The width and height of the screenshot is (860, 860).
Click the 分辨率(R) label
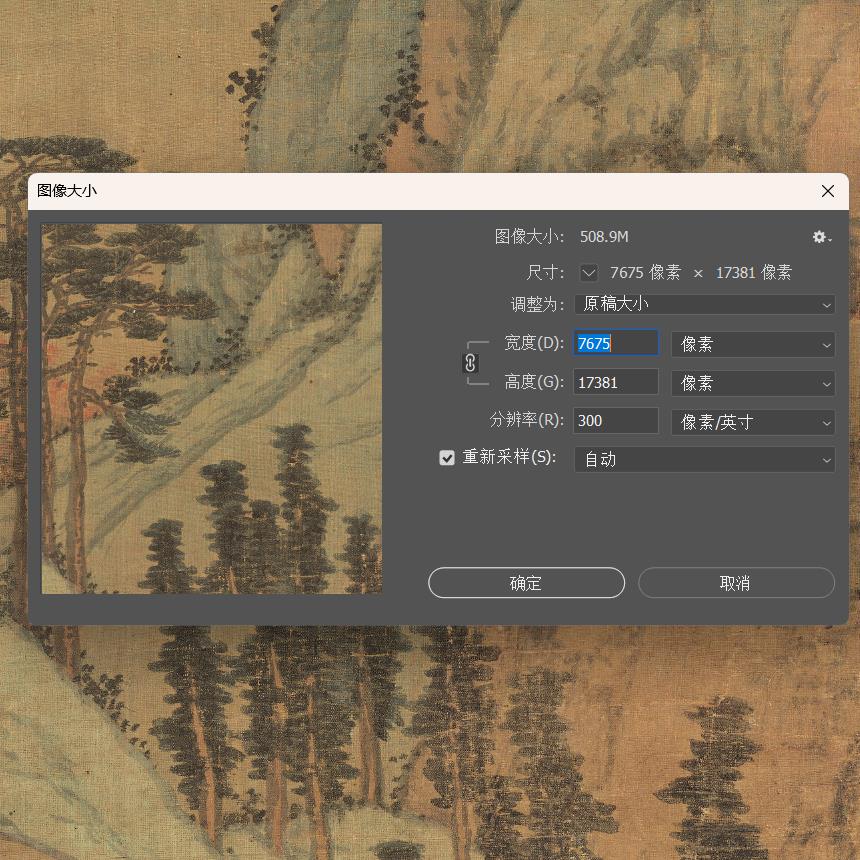coord(527,420)
